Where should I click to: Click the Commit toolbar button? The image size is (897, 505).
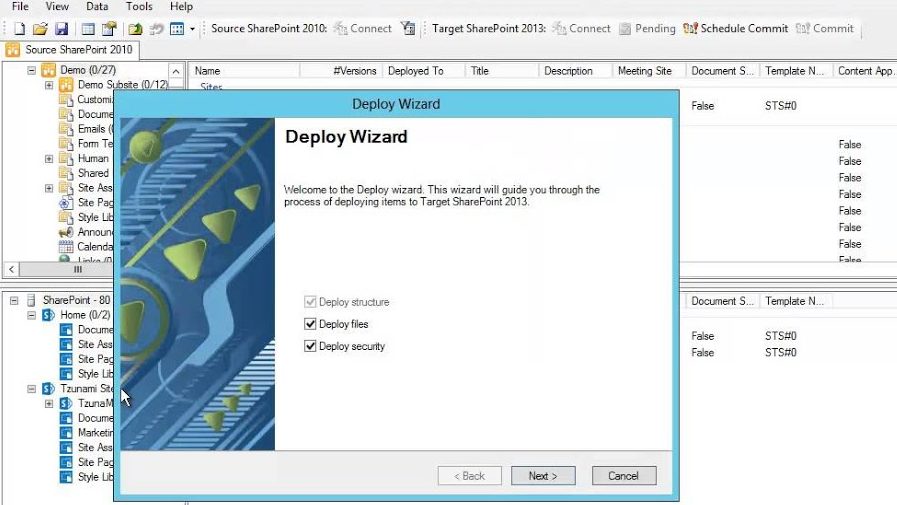824,28
